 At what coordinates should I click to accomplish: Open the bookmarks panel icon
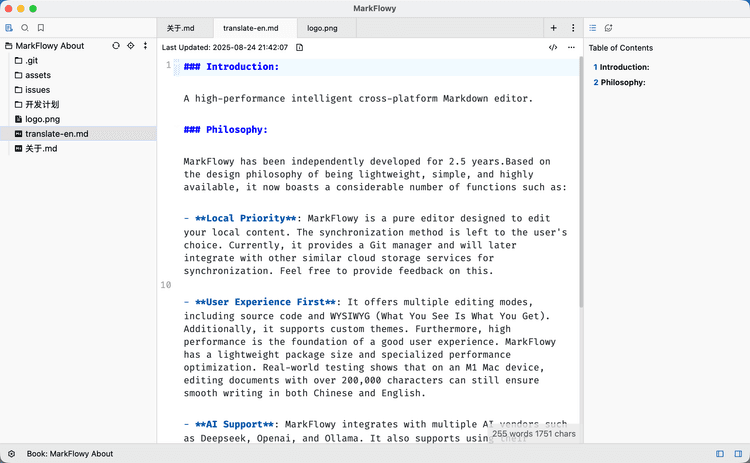[x=41, y=28]
